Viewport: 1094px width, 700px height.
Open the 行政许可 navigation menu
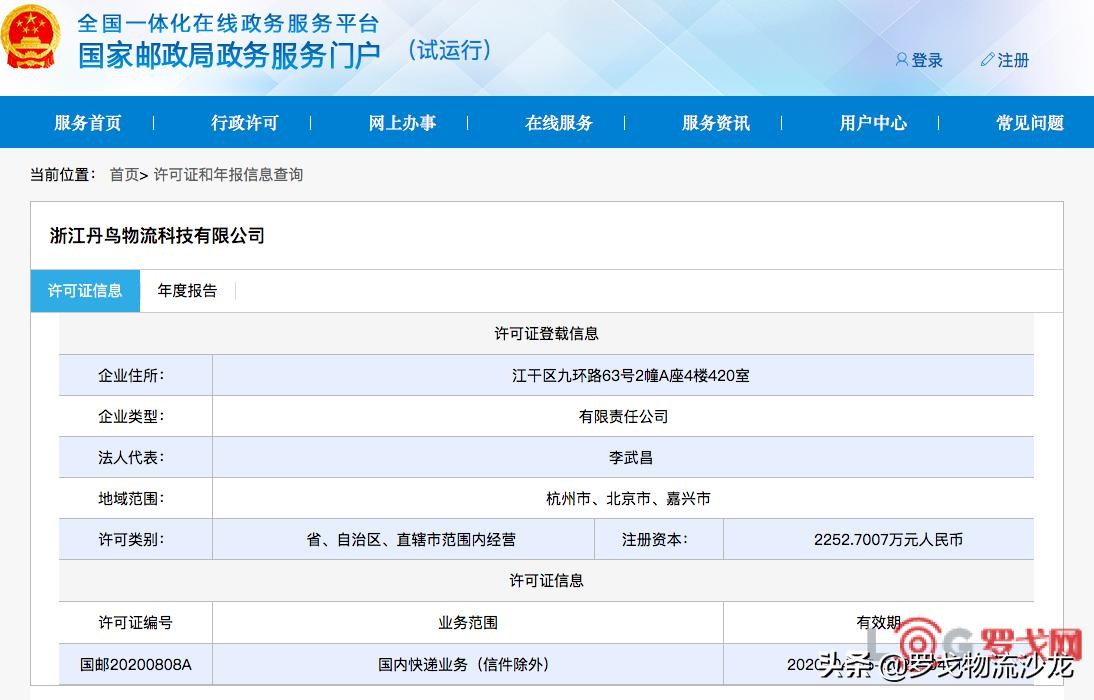(245, 123)
